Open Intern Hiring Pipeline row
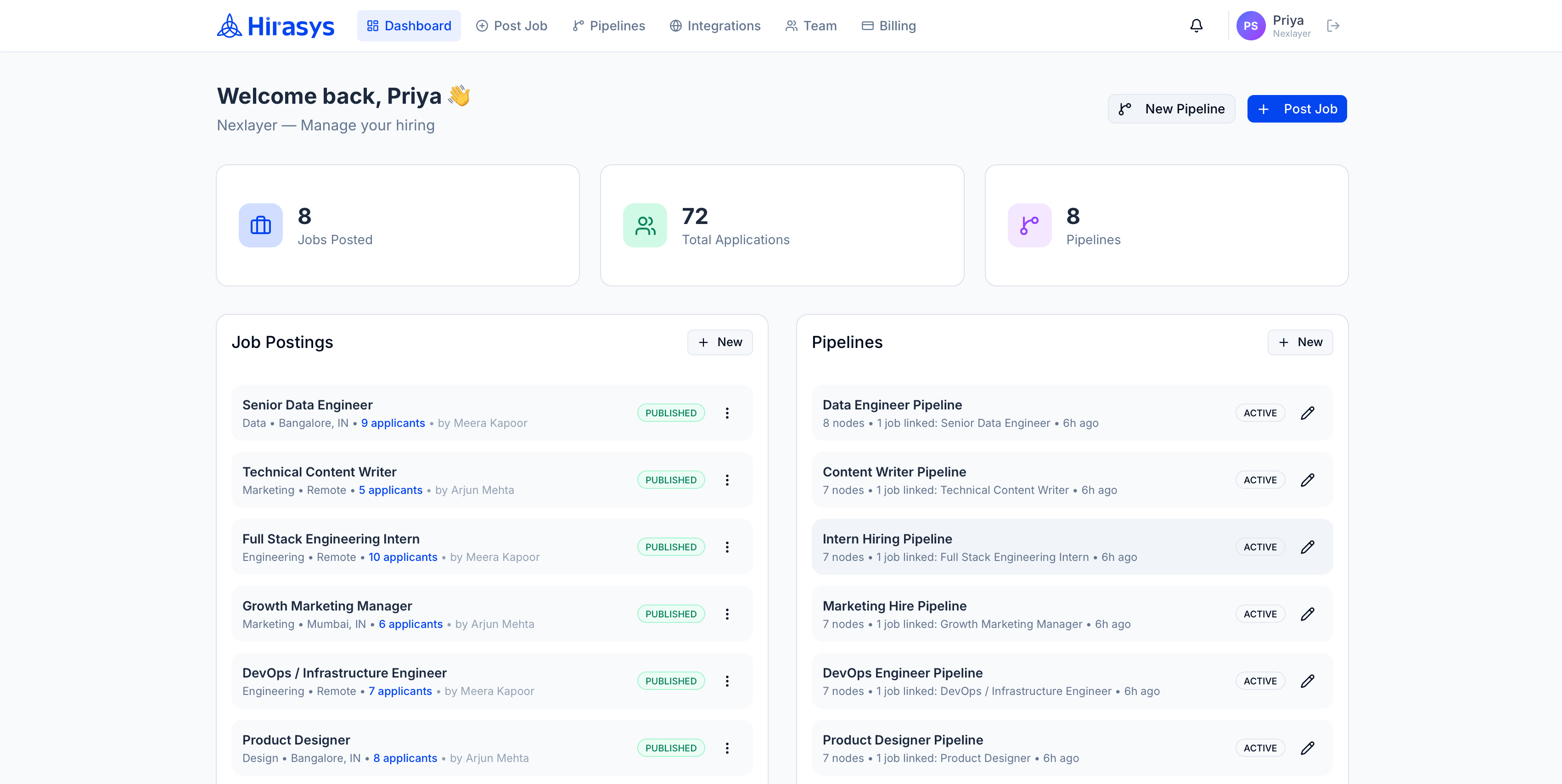Viewport: 1562px width, 784px height. [1072, 547]
